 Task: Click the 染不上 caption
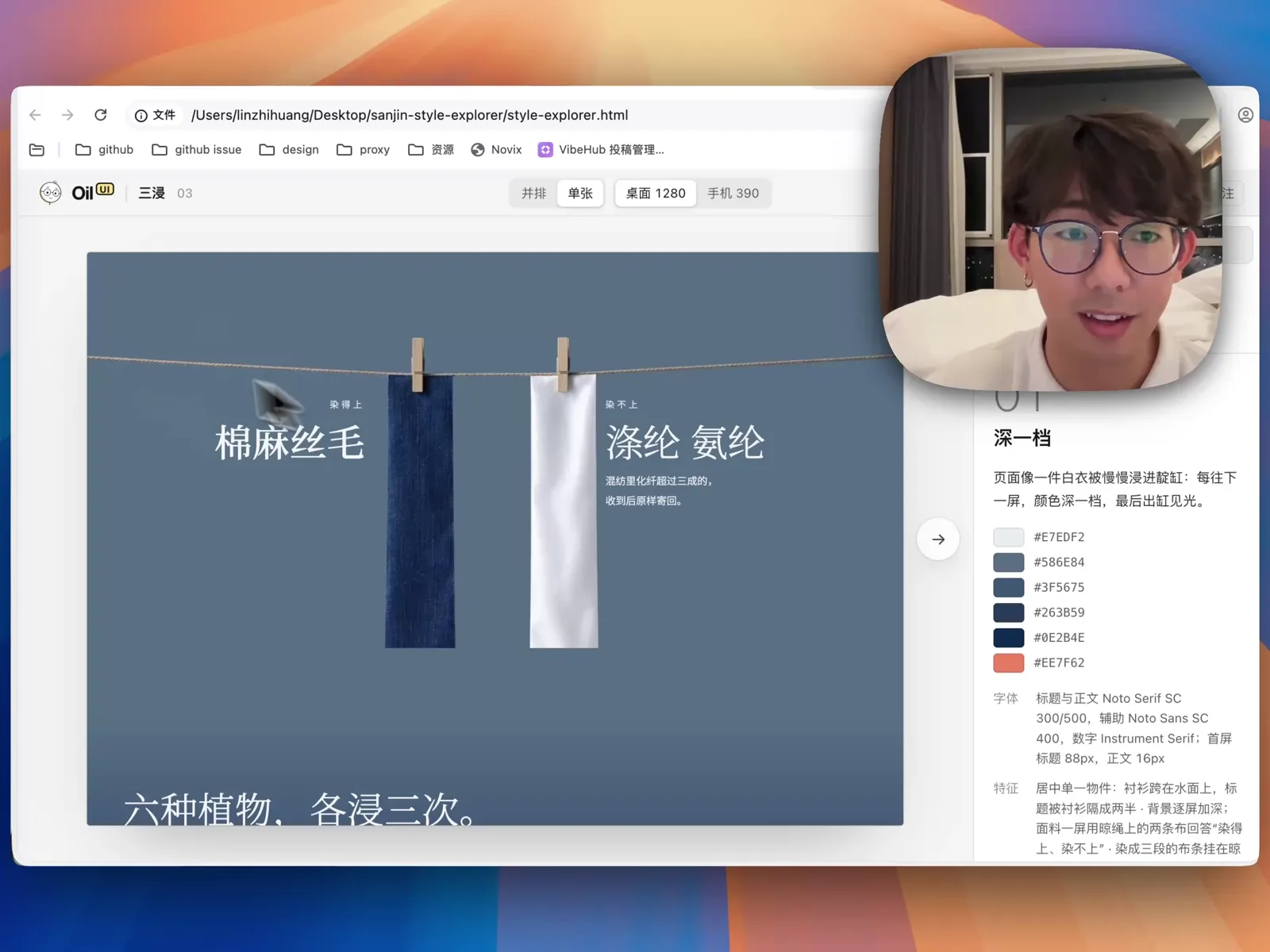click(x=622, y=405)
